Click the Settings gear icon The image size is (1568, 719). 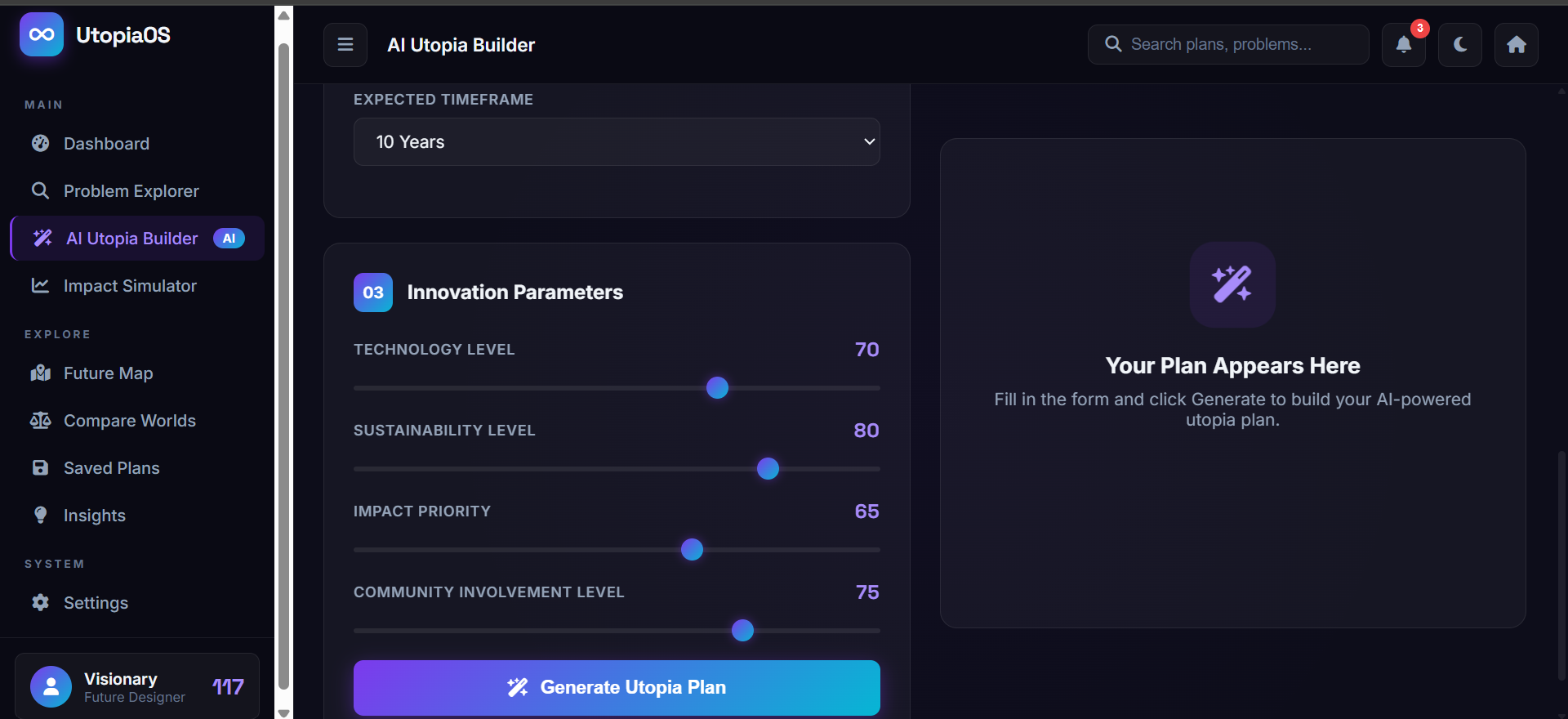tap(40, 603)
